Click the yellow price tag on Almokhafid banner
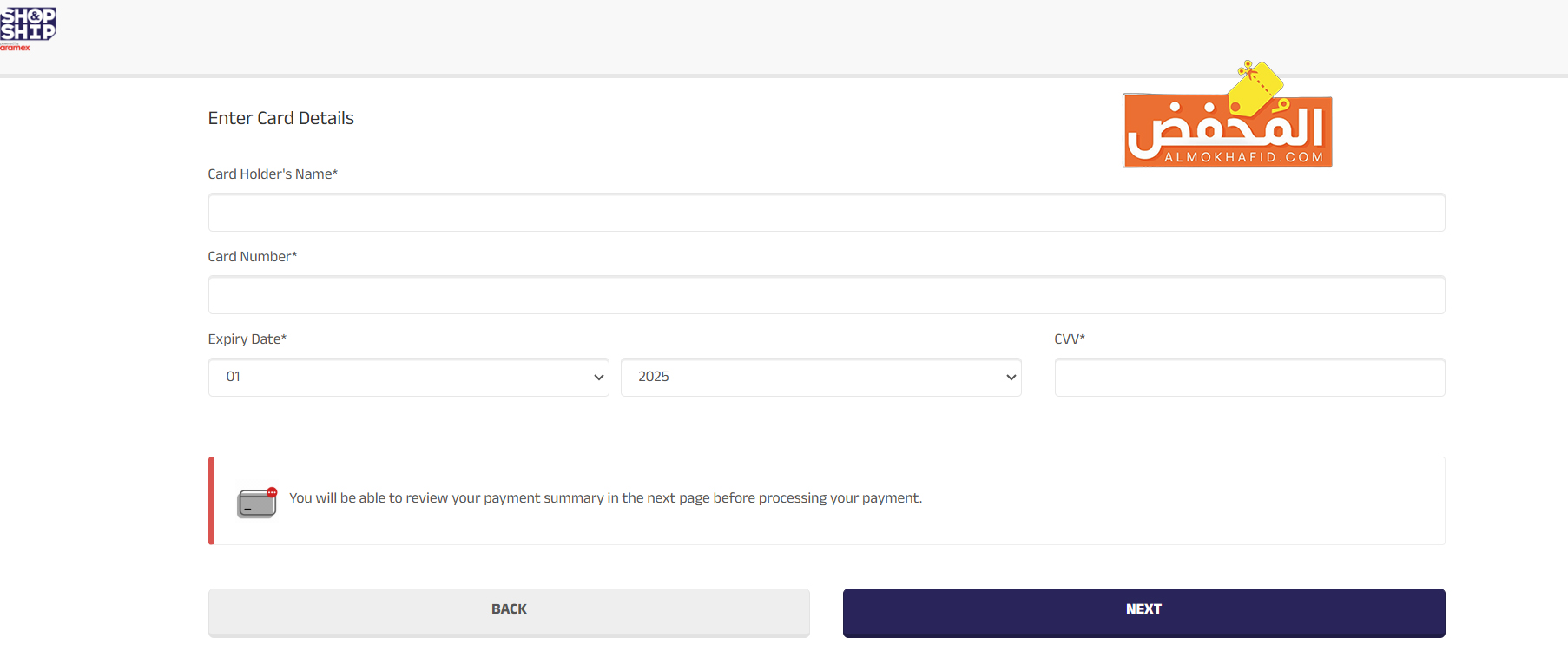The width and height of the screenshot is (1568, 671). tap(1255, 87)
